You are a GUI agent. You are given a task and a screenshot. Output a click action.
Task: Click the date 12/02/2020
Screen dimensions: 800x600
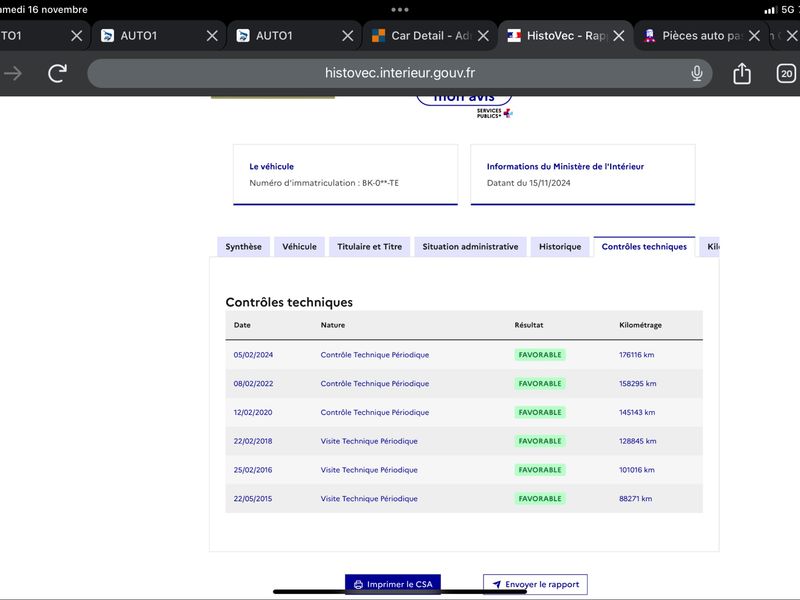253,412
